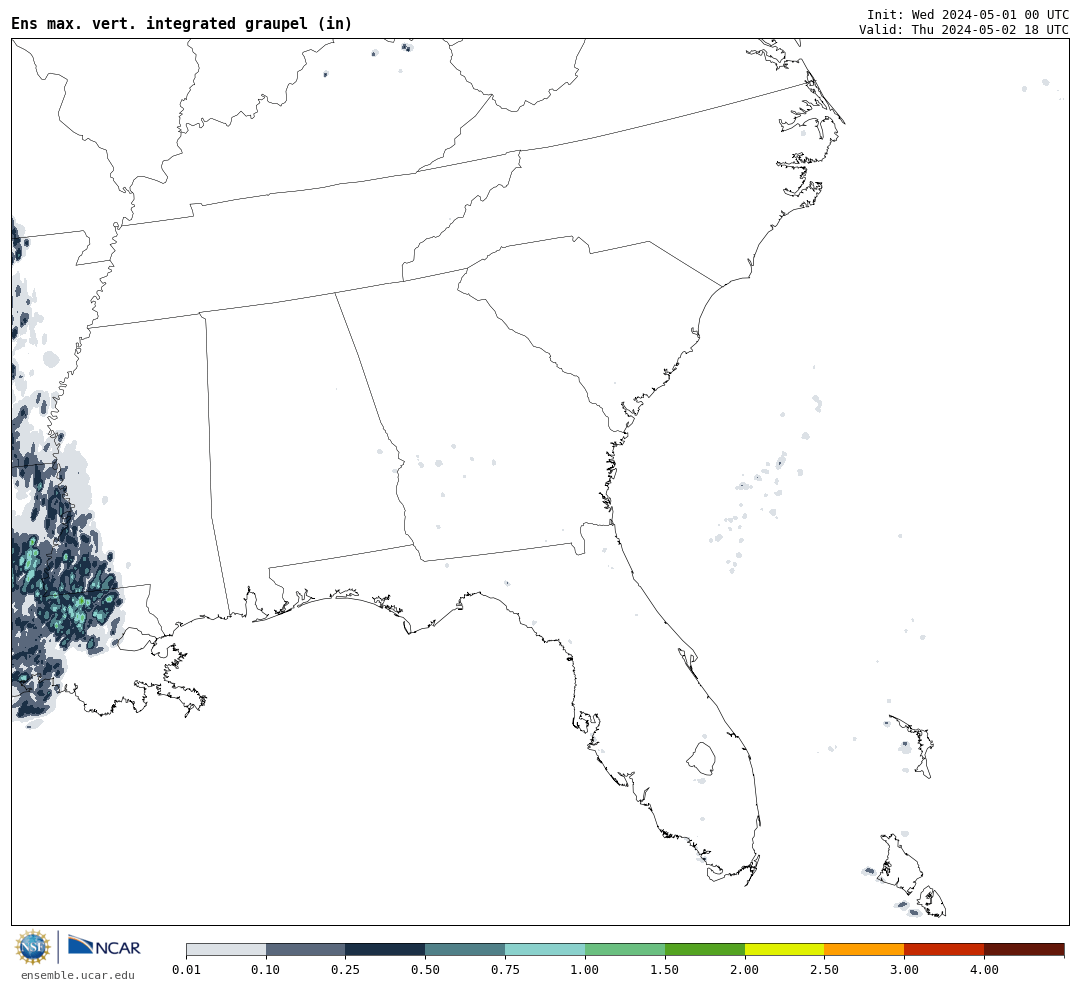Click the 'Init: Wed 2024-05-01 00 UTC' text

(968, 14)
